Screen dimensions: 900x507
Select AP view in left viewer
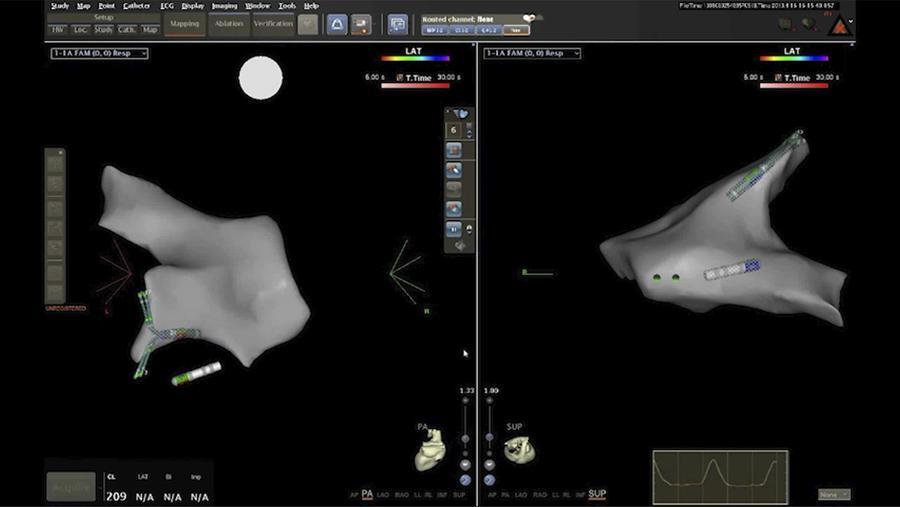[354, 495]
